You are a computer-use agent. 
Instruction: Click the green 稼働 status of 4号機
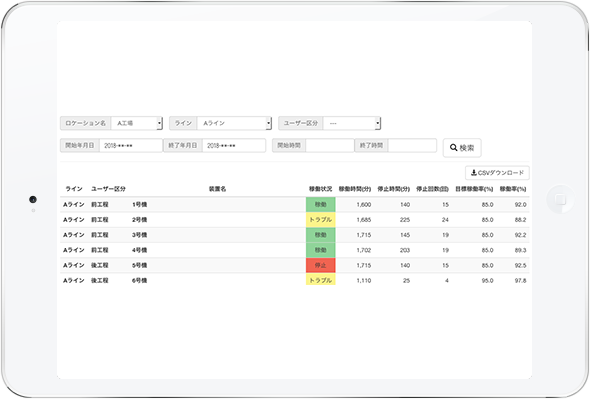[x=321, y=250]
